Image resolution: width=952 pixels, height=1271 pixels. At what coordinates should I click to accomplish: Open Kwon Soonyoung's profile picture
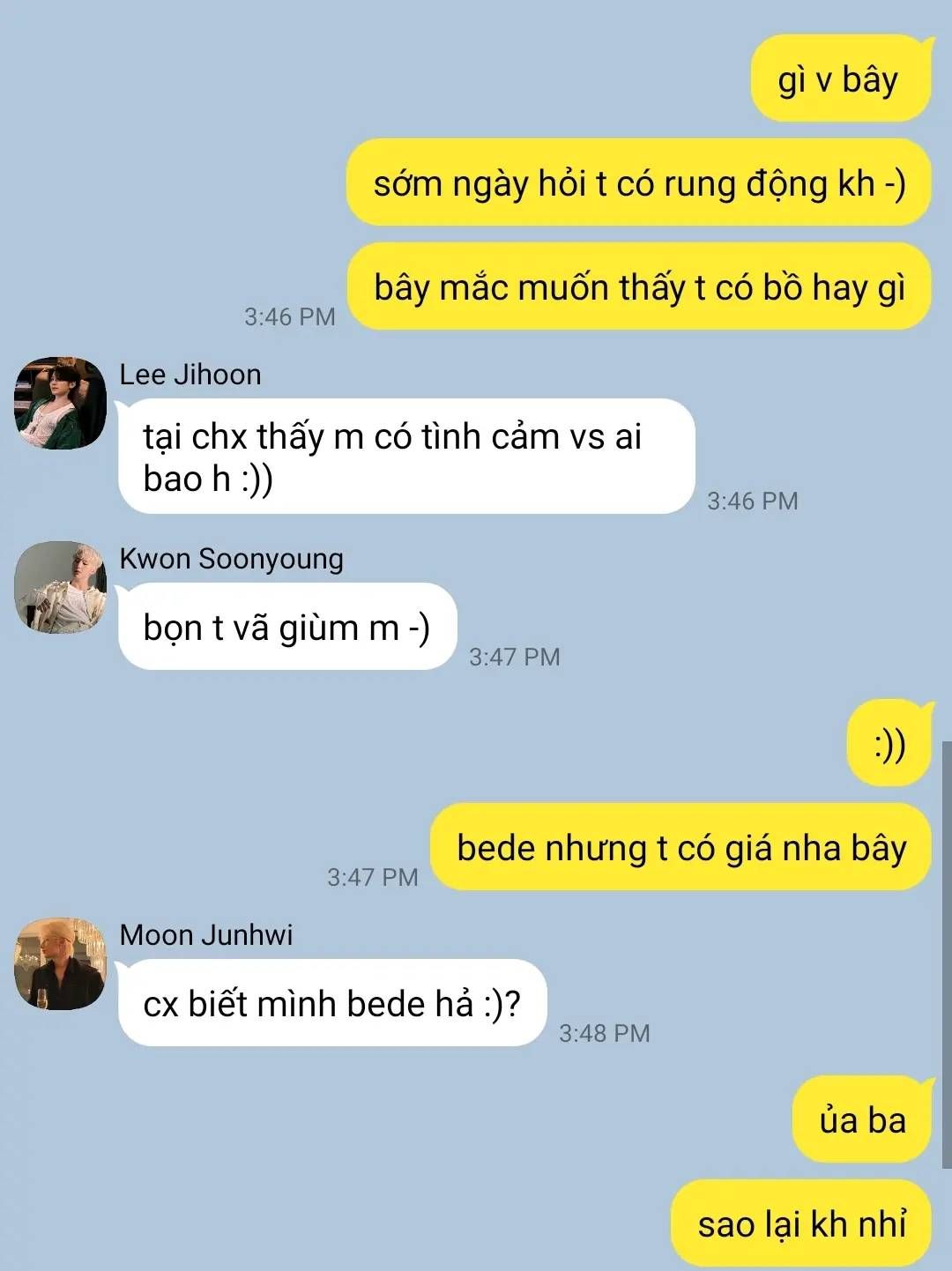click(x=60, y=587)
